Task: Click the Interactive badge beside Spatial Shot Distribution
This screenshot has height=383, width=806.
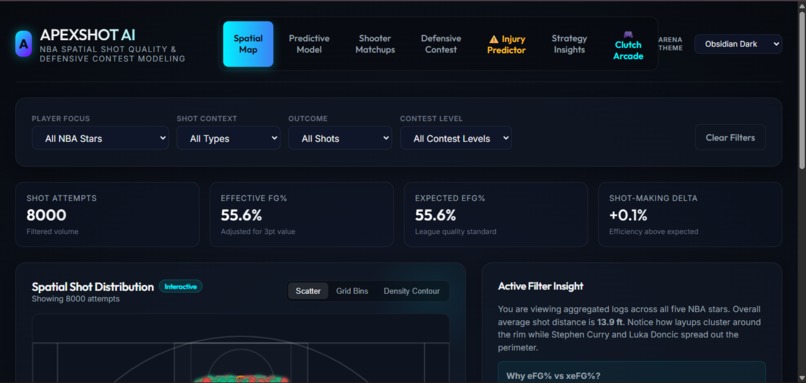Action: coord(180,287)
